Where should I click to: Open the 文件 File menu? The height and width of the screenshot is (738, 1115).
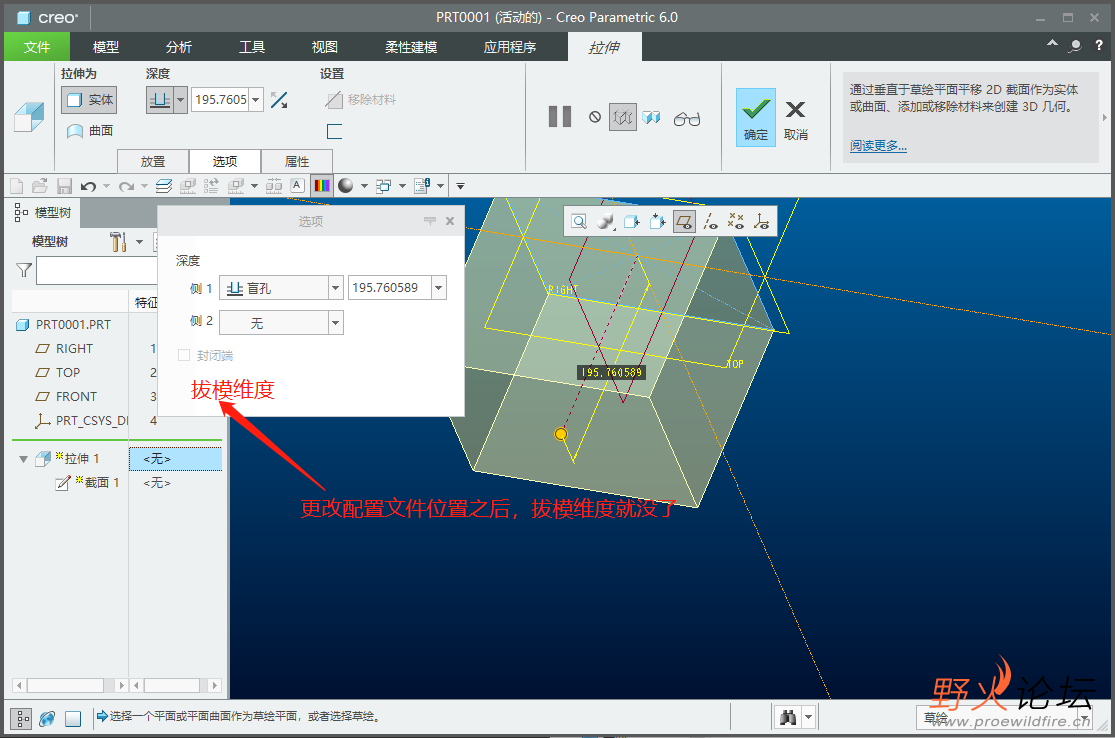pyautogui.click(x=37, y=47)
